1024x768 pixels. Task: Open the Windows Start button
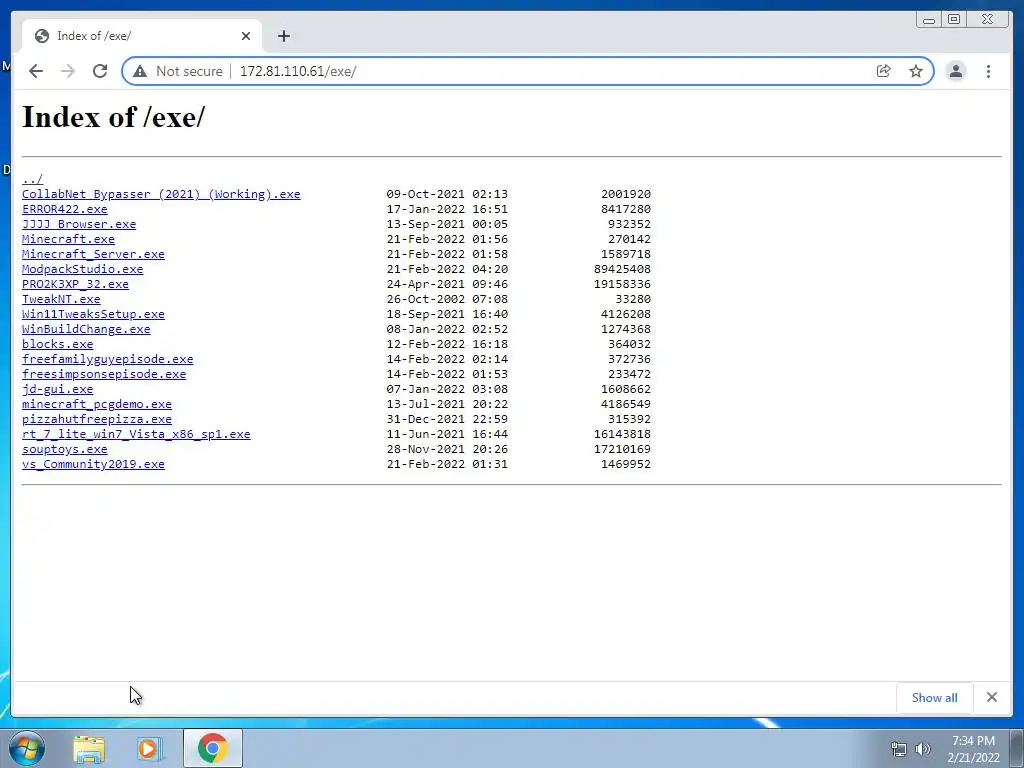[27, 748]
